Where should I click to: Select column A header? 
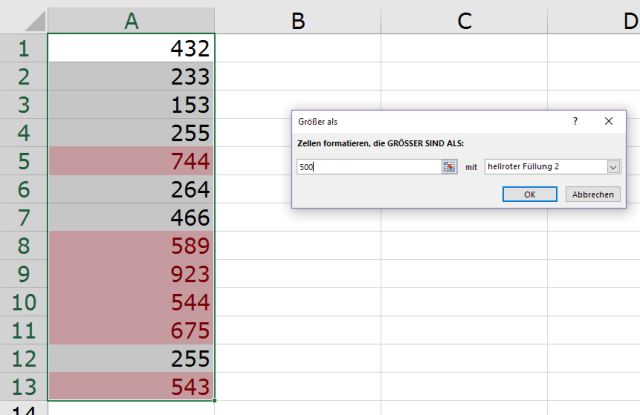[x=131, y=20]
